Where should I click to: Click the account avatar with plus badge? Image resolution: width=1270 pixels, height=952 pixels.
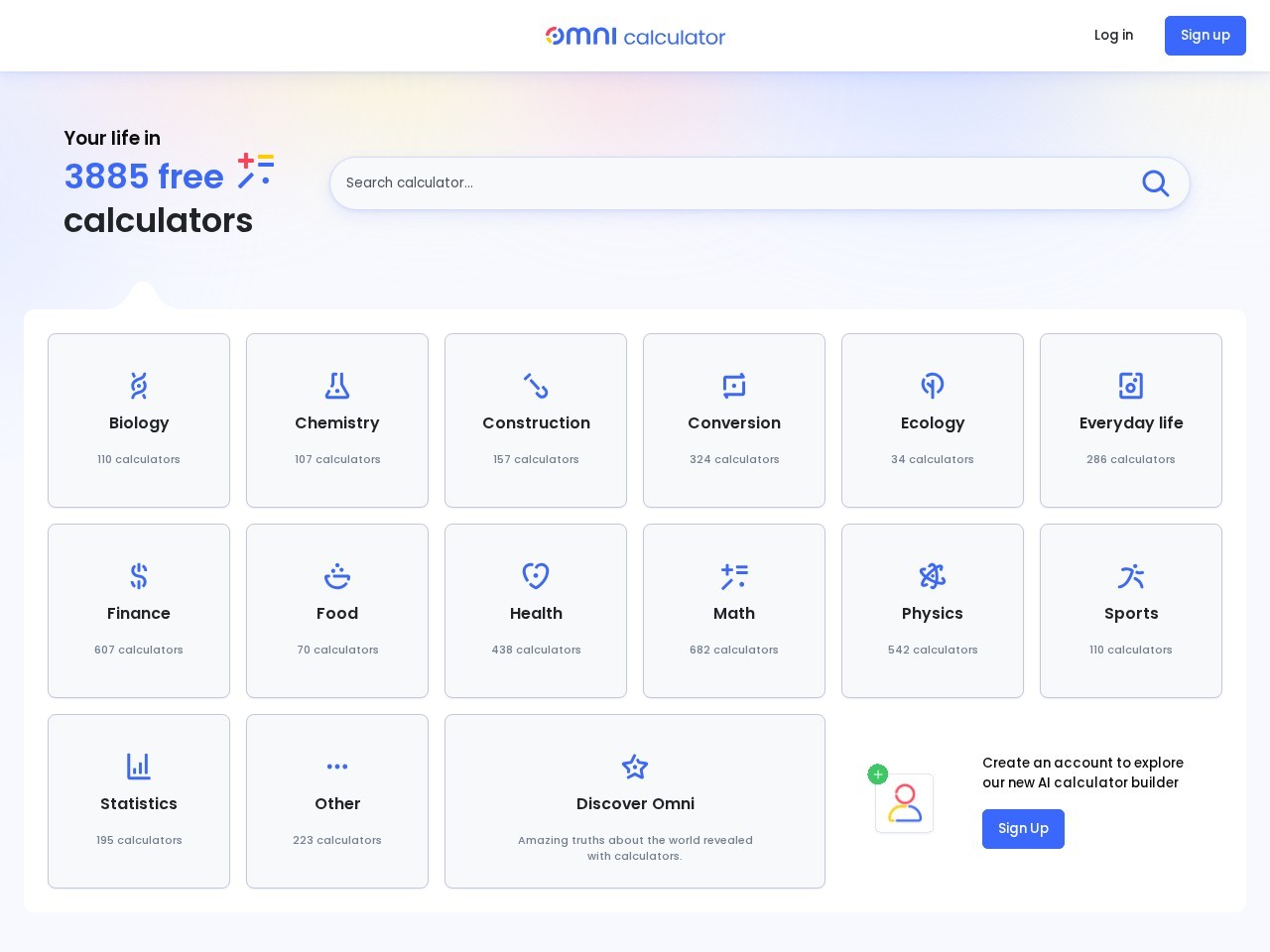coord(902,799)
